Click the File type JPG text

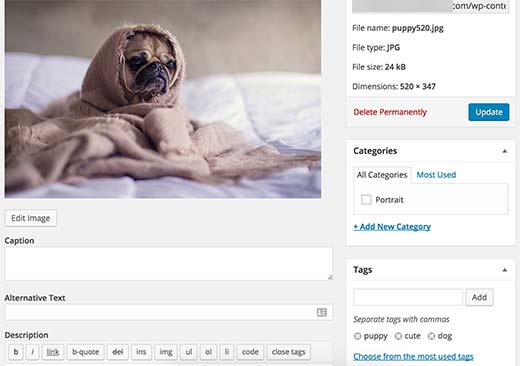pos(376,48)
